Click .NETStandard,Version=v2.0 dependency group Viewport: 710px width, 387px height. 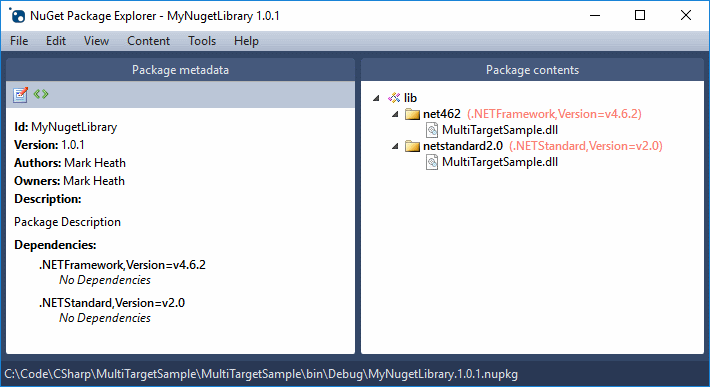coord(112,303)
